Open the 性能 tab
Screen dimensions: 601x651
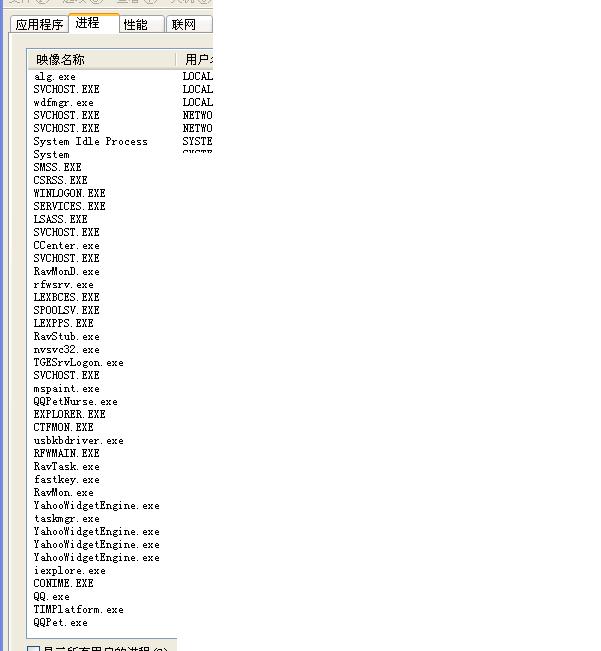click(x=142, y=24)
